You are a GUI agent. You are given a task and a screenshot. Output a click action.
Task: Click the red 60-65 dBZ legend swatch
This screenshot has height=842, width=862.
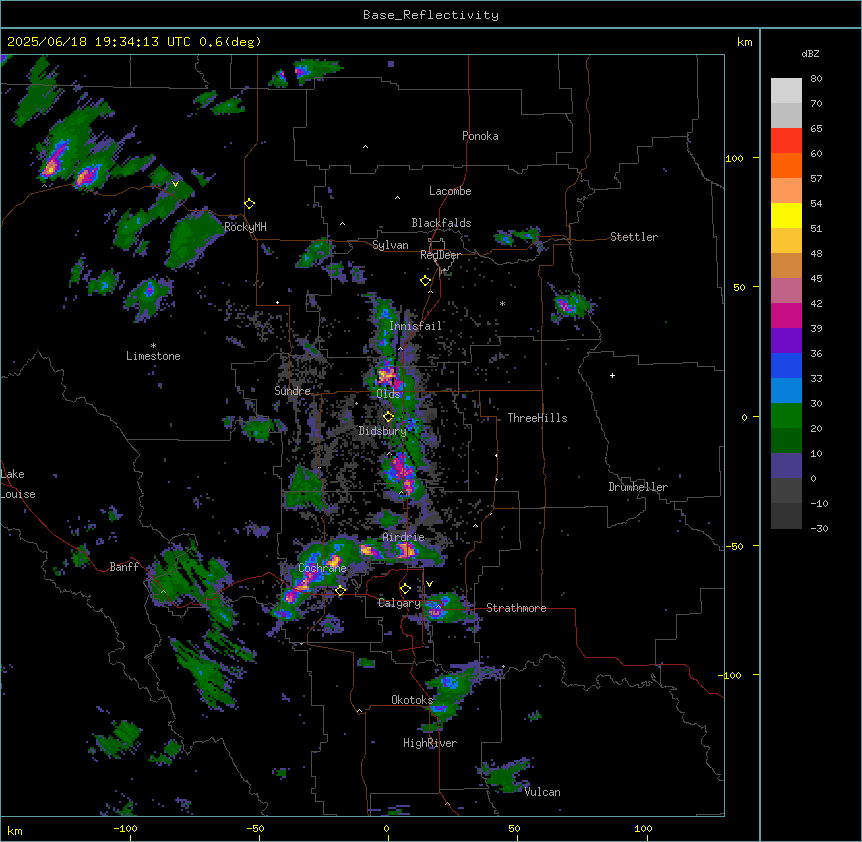(x=786, y=140)
